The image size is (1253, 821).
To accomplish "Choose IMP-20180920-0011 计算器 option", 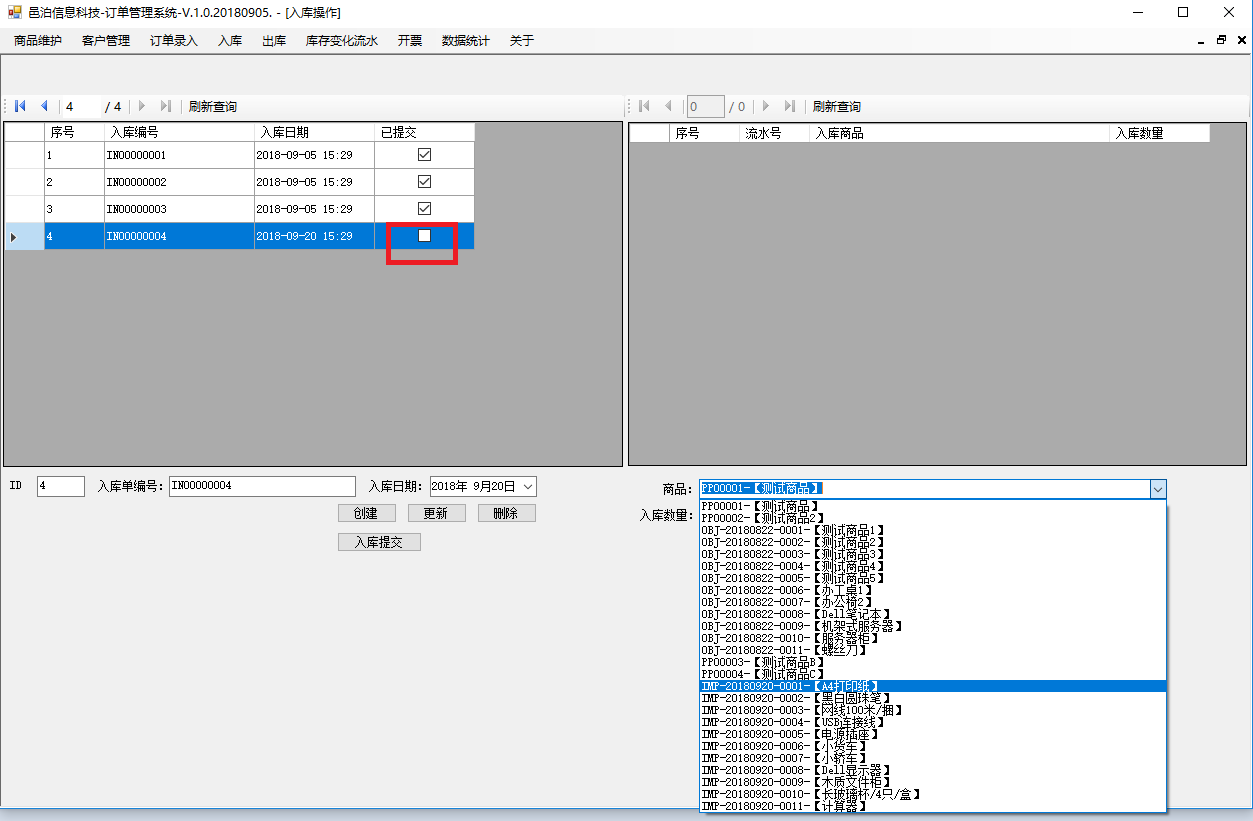I will pyautogui.click(x=933, y=806).
